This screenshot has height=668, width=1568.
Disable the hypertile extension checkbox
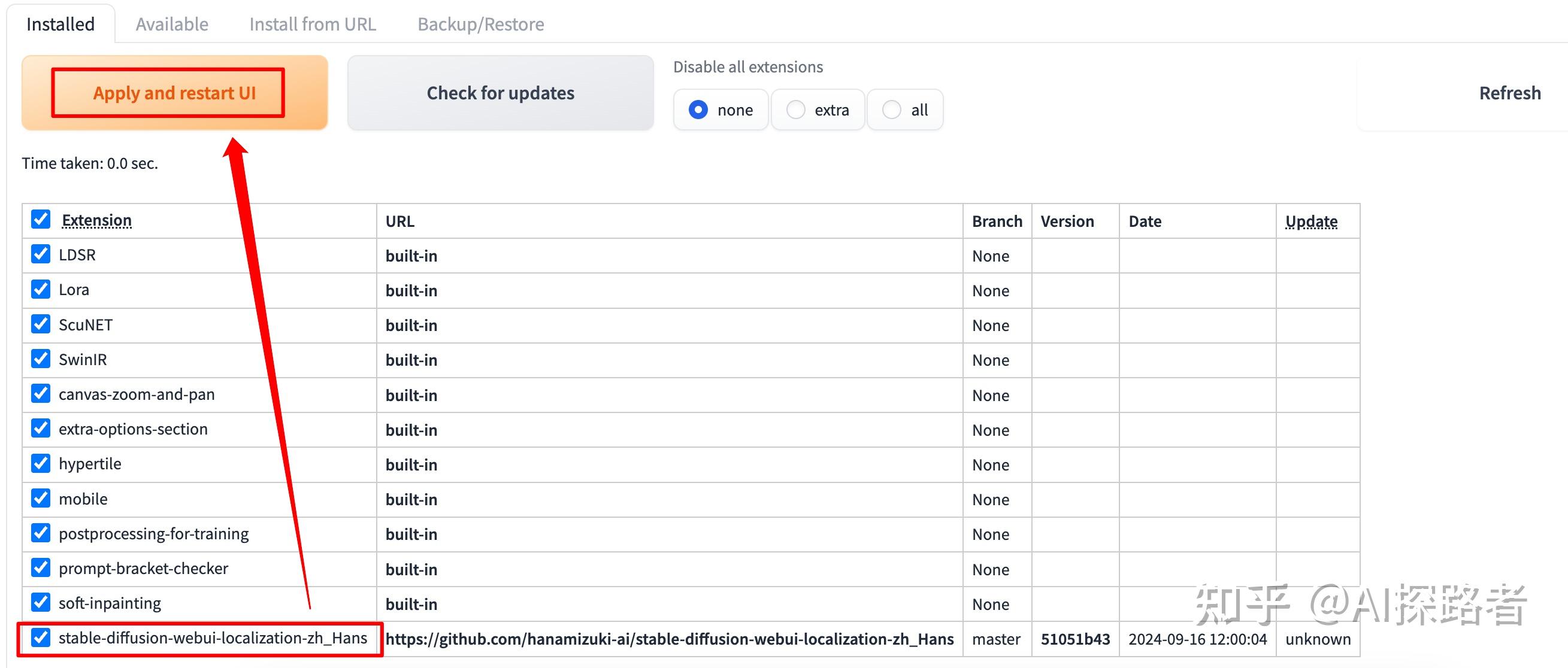[x=41, y=463]
